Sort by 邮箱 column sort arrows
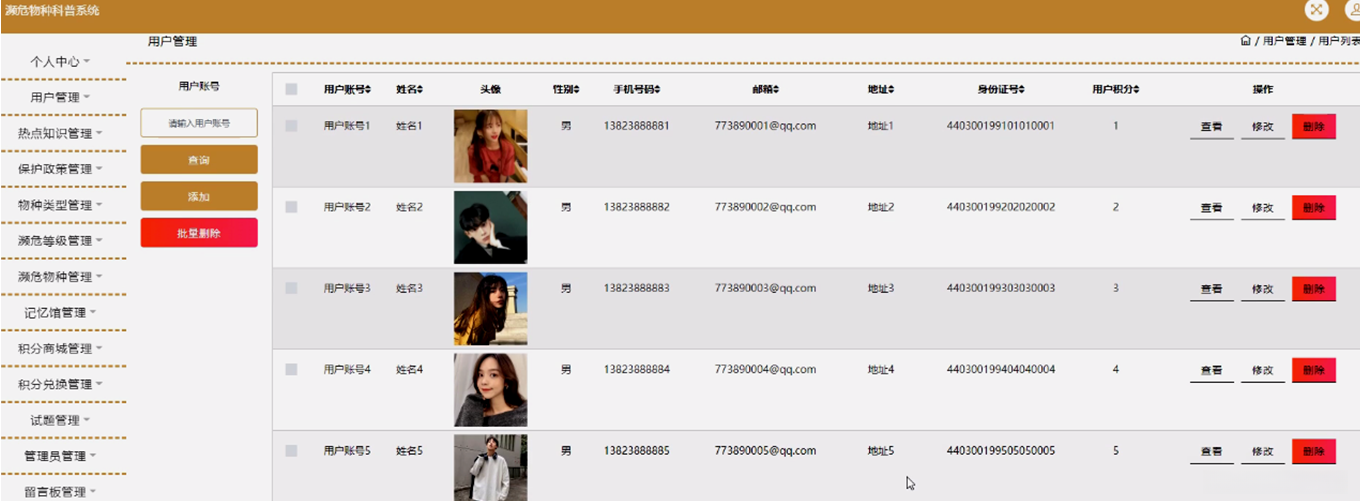This screenshot has height=501, width=1360. (x=776, y=90)
